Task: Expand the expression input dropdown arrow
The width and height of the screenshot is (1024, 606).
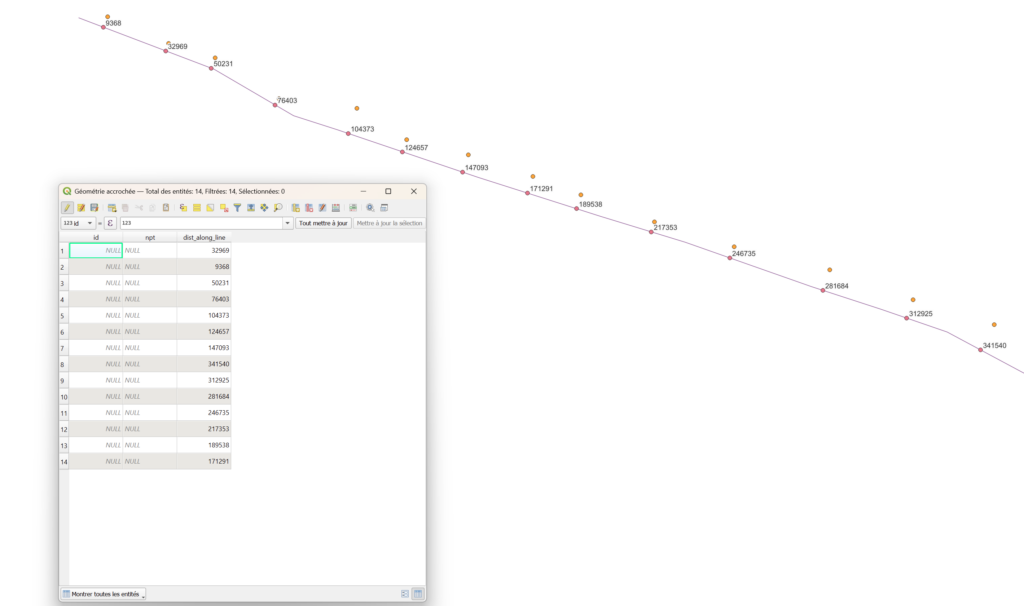Action: tap(288, 223)
